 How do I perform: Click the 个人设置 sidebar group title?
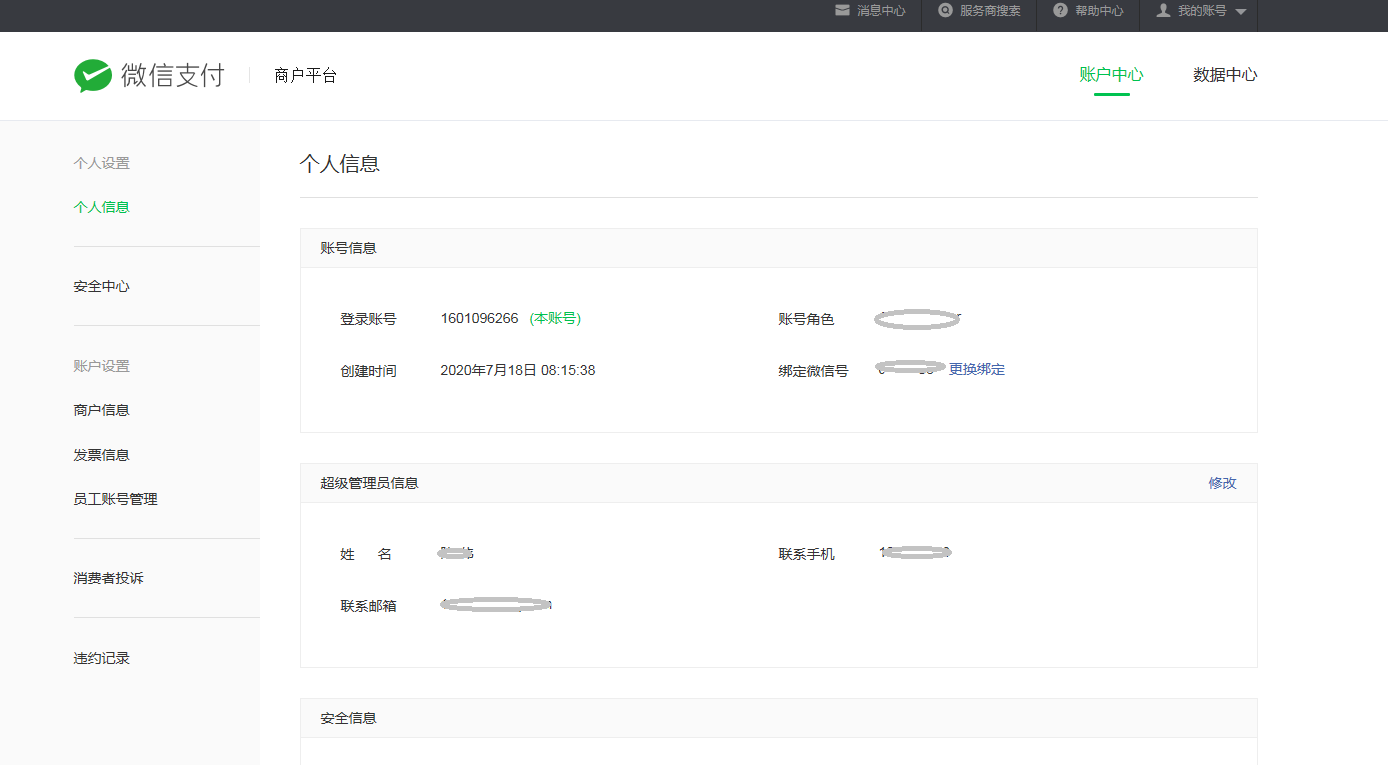click(102, 163)
